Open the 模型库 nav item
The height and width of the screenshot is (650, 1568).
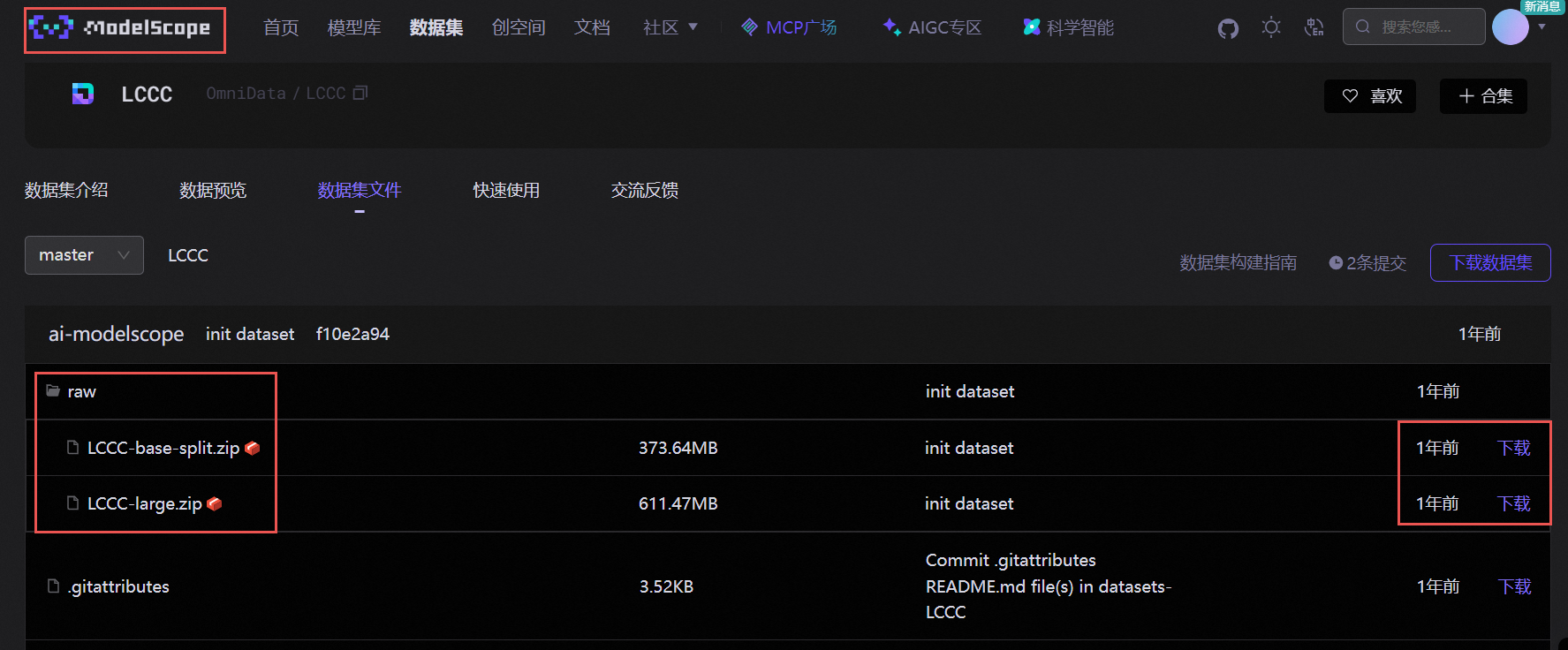coord(354,27)
